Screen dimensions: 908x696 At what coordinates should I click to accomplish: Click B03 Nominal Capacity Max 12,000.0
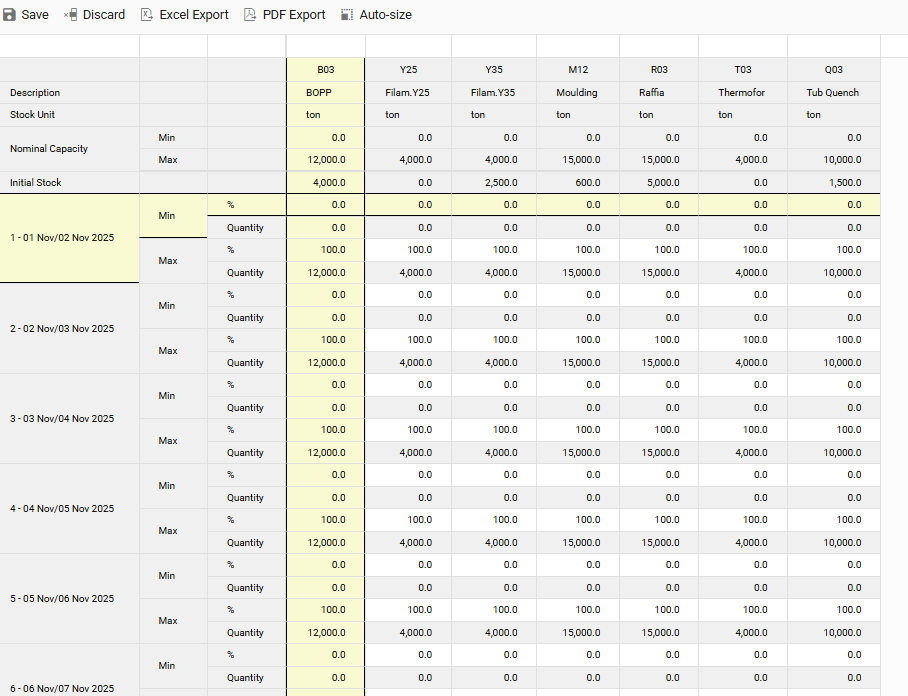325,160
